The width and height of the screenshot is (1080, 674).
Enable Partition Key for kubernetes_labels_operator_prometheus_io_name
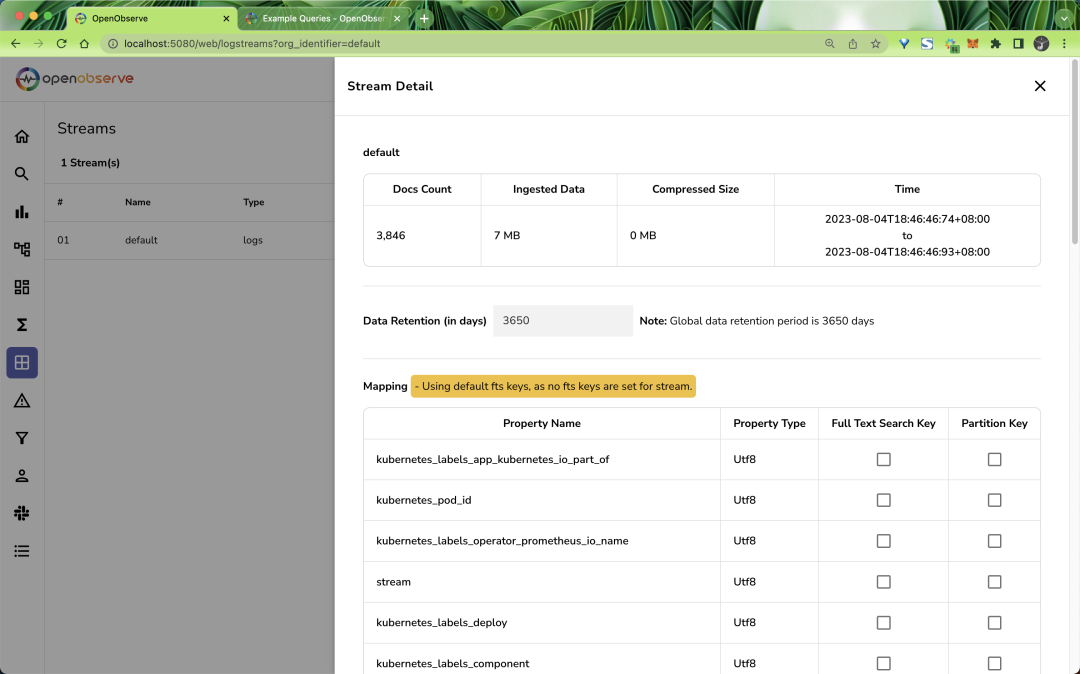(995, 541)
